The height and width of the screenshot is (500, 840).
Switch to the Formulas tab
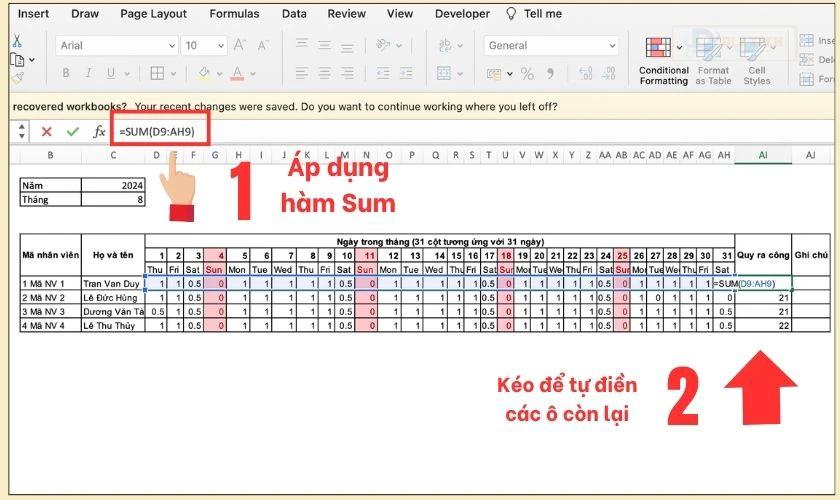[234, 14]
